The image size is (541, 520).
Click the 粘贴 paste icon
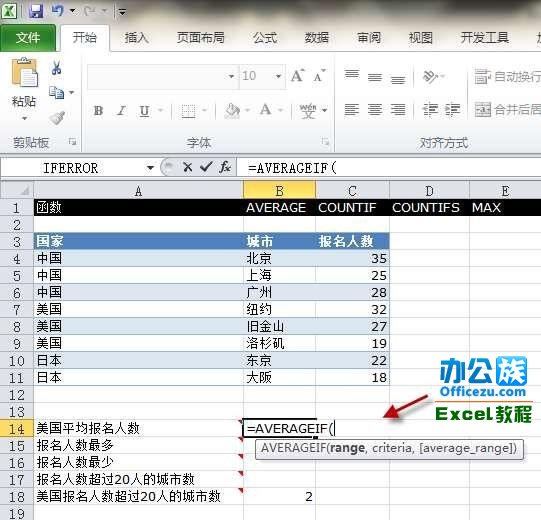(24, 73)
